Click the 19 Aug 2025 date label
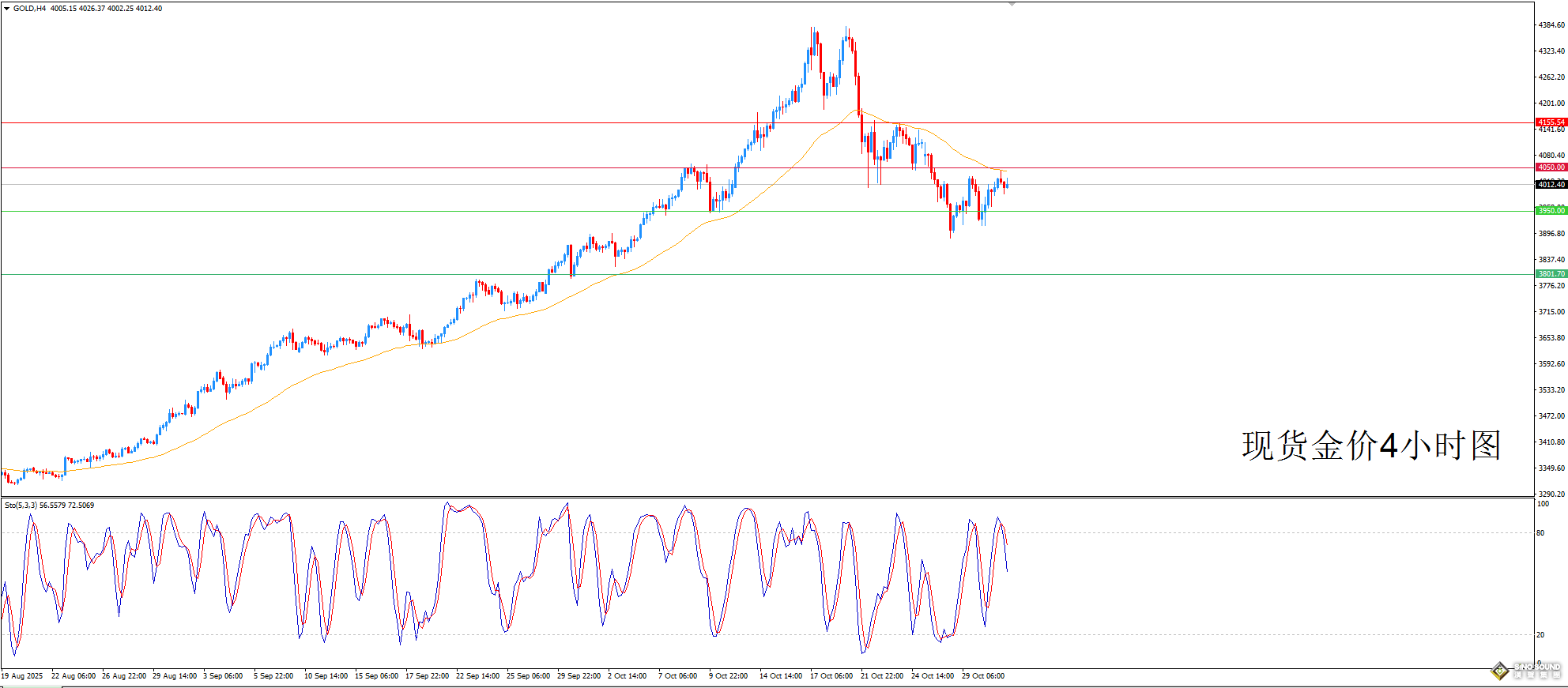The height and width of the screenshot is (688, 1568). point(22,676)
